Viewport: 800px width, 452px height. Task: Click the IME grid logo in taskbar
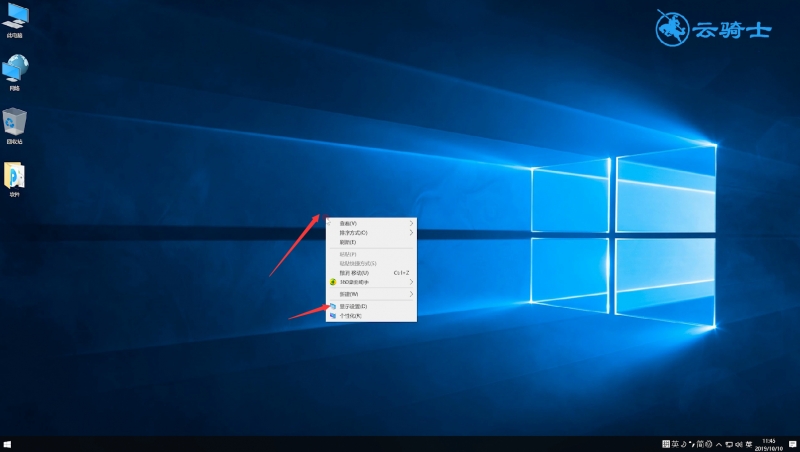(666, 444)
